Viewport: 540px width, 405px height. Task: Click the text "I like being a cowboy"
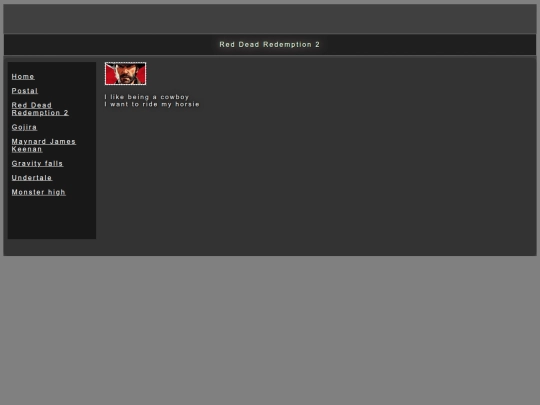coord(147,97)
